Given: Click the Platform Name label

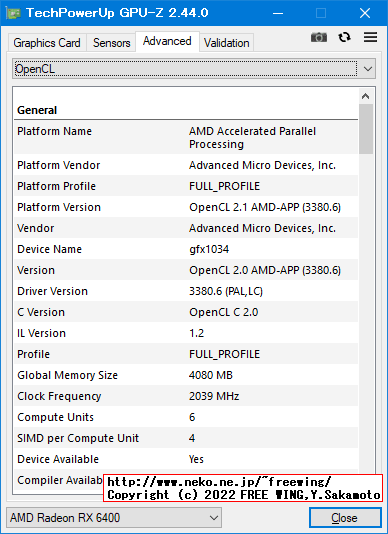Looking at the screenshot, I should (x=55, y=131).
